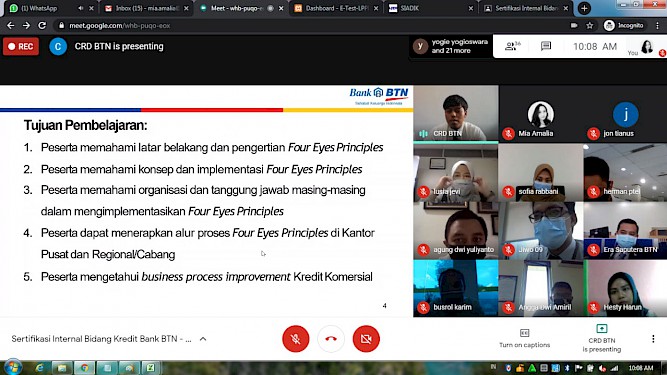Open the participants list icon
The image size is (667, 375).
[x=512, y=46]
